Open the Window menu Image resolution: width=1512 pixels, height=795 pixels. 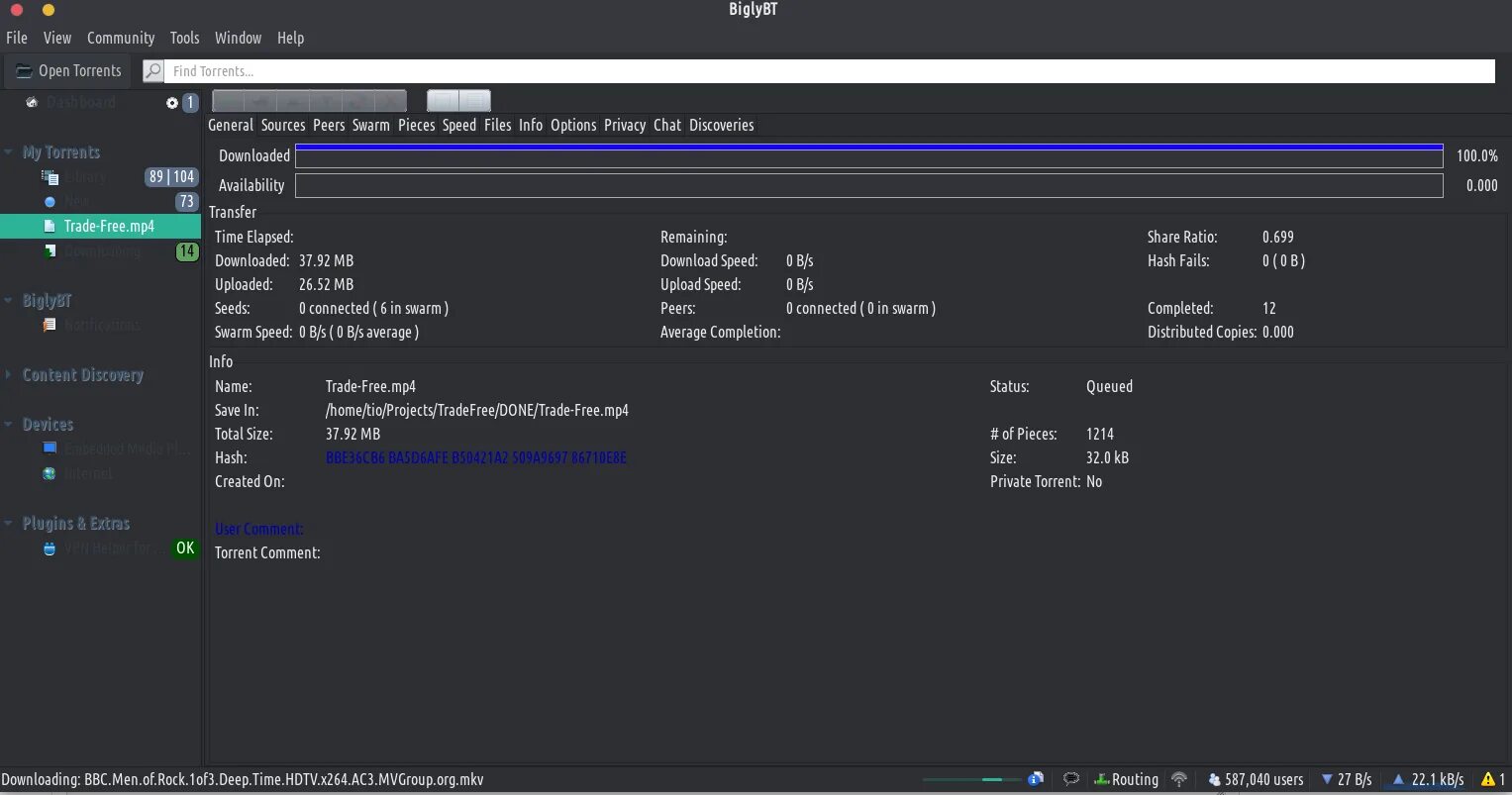click(239, 38)
